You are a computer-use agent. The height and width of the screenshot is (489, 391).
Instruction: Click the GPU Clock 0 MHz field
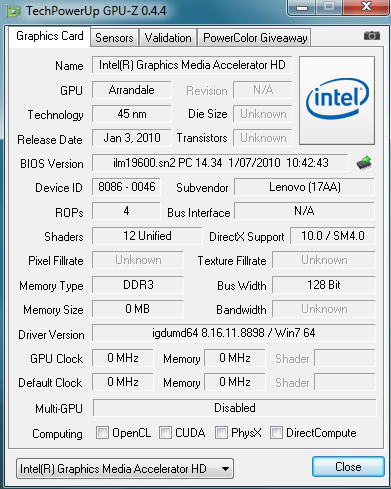pos(123,358)
